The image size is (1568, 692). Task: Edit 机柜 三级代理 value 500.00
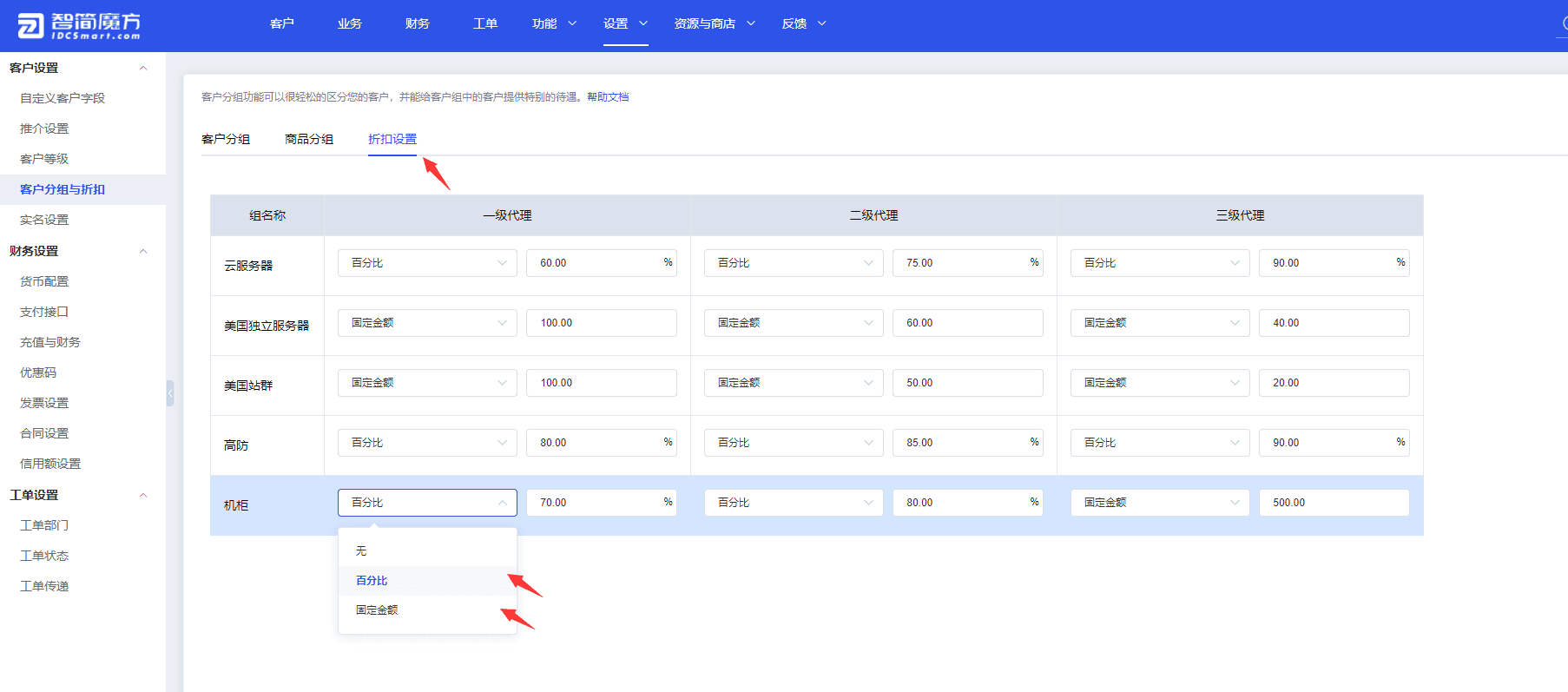coord(1334,503)
